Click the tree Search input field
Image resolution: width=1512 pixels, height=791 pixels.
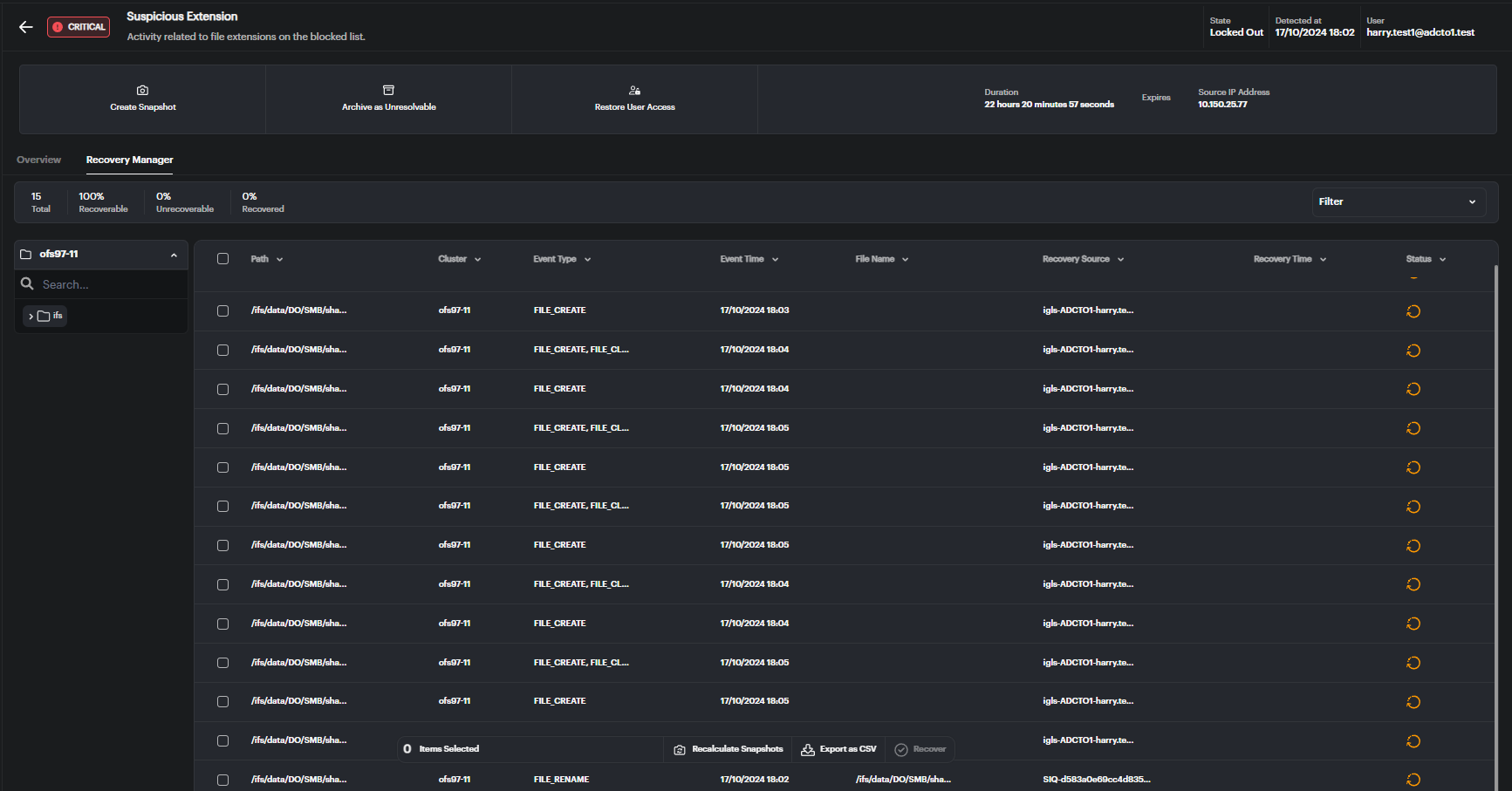coord(101,284)
